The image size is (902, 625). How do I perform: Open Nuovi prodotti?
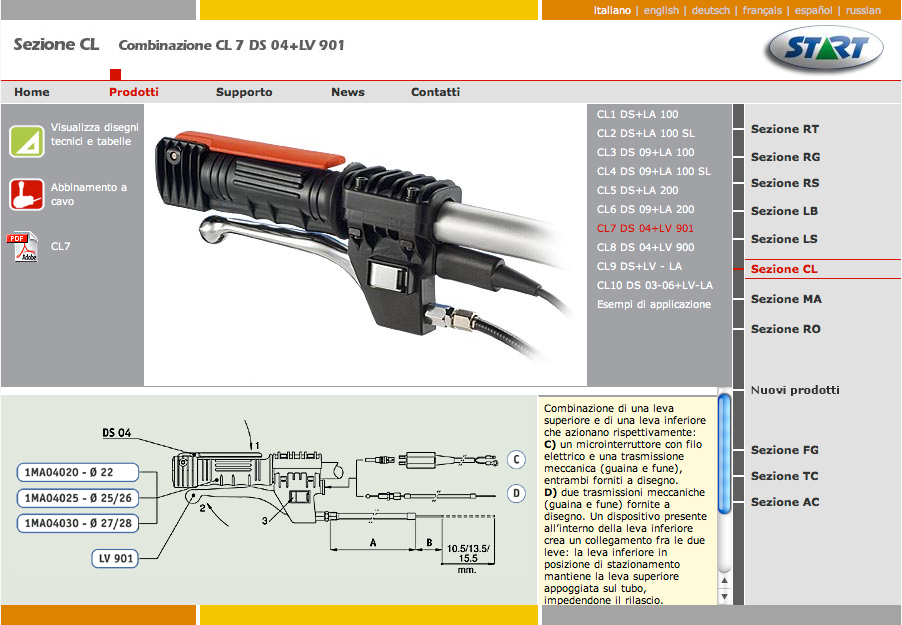pyautogui.click(x=794, y=390)
